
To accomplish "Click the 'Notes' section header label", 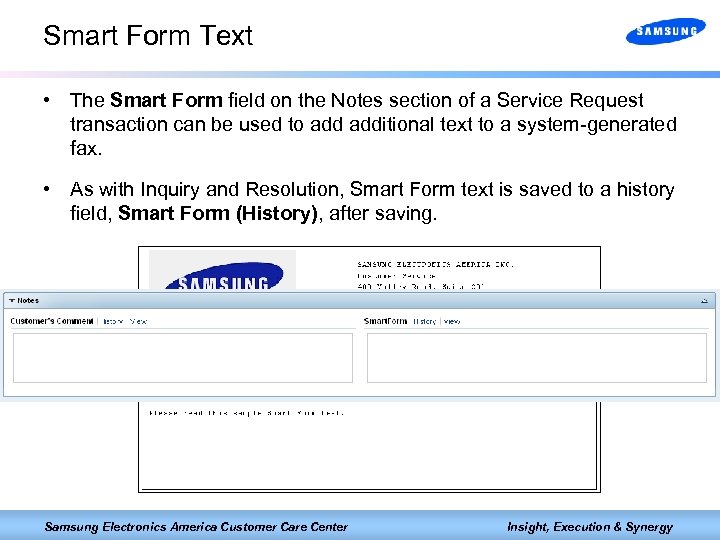I will tap(28, 301).
